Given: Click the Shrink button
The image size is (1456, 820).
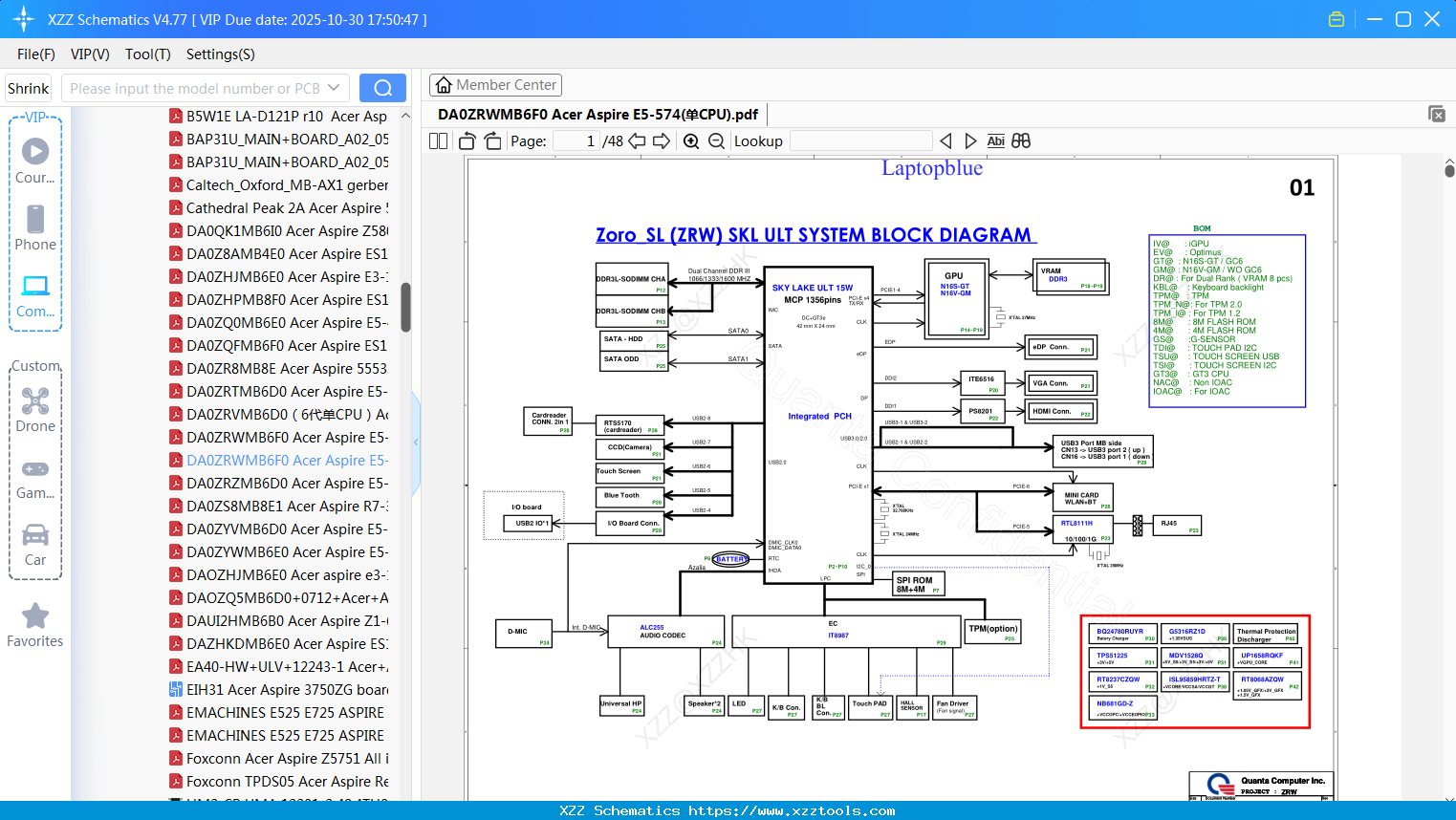Looking at the screenshot, I should pos(29,88).
